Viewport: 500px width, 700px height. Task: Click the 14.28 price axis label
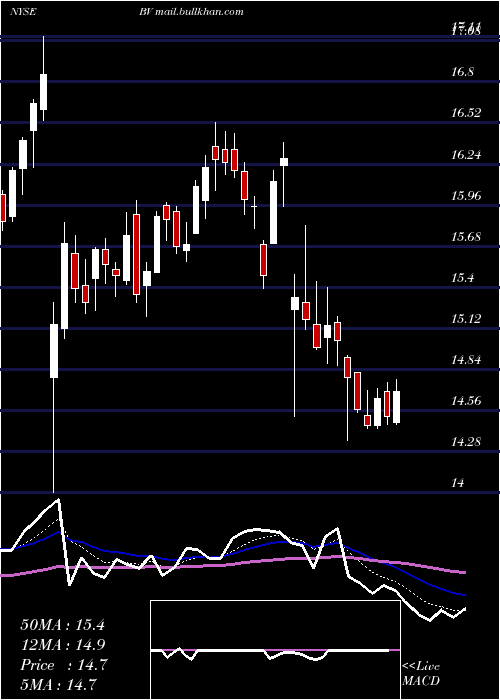click(x=466, y=442)
